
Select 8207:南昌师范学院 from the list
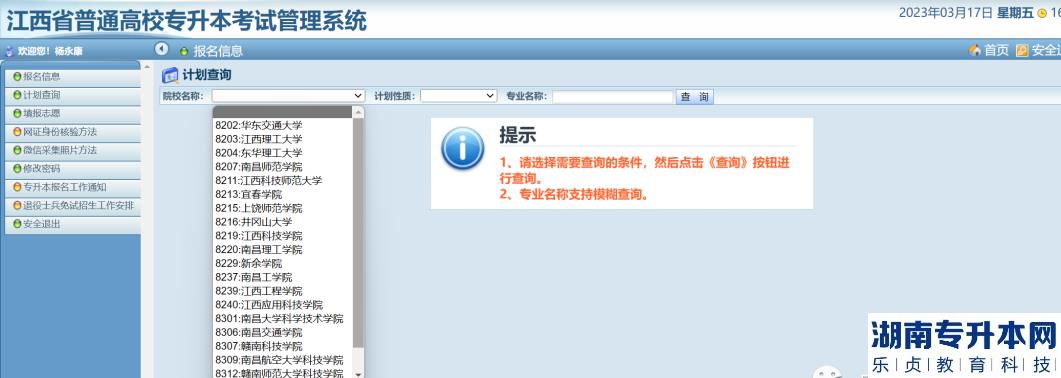[282, 166]
